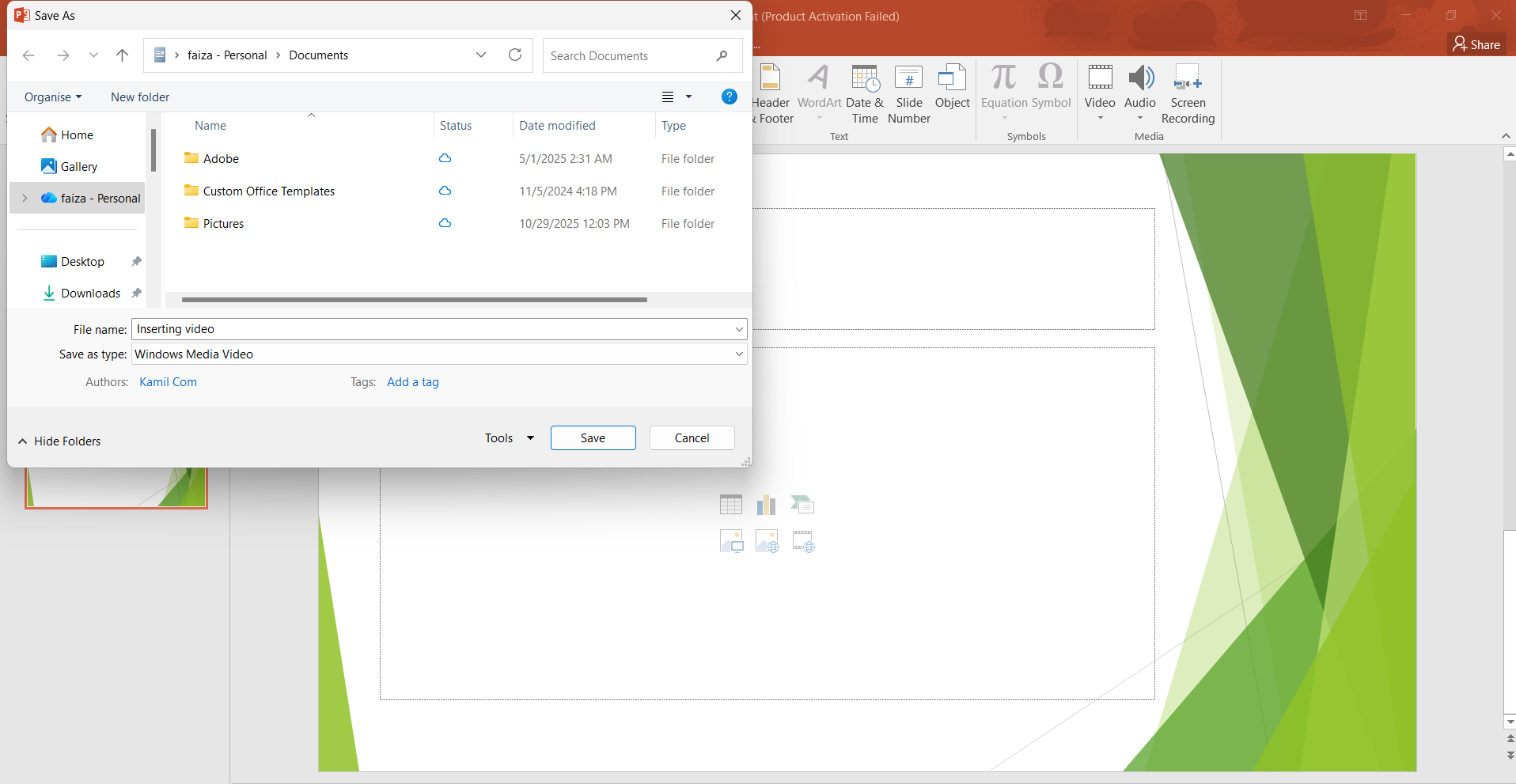
Task: Select the Adobe folder
Action: [221, 159]
